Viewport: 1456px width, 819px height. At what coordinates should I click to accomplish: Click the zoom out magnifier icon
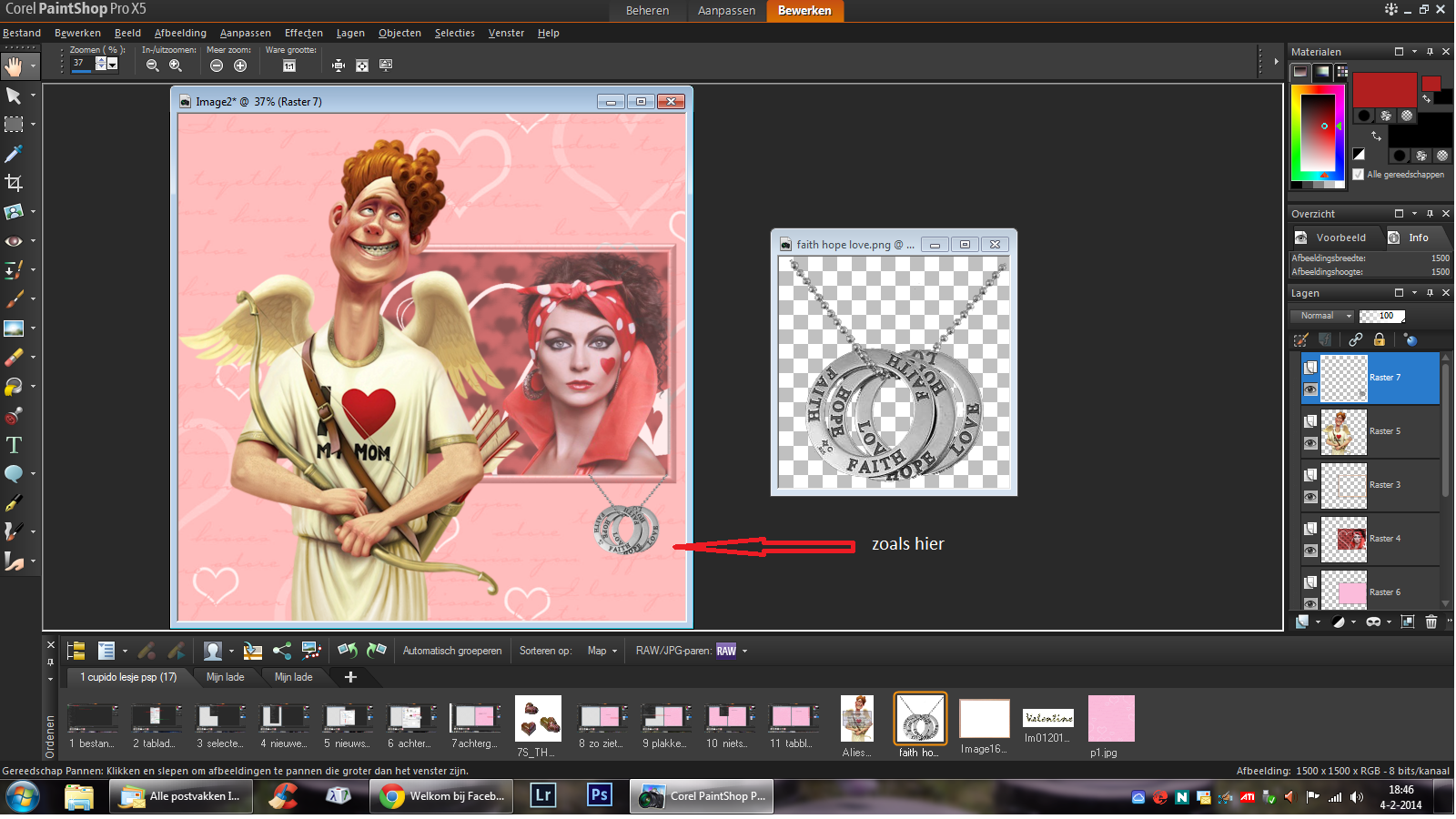[153, 66]
